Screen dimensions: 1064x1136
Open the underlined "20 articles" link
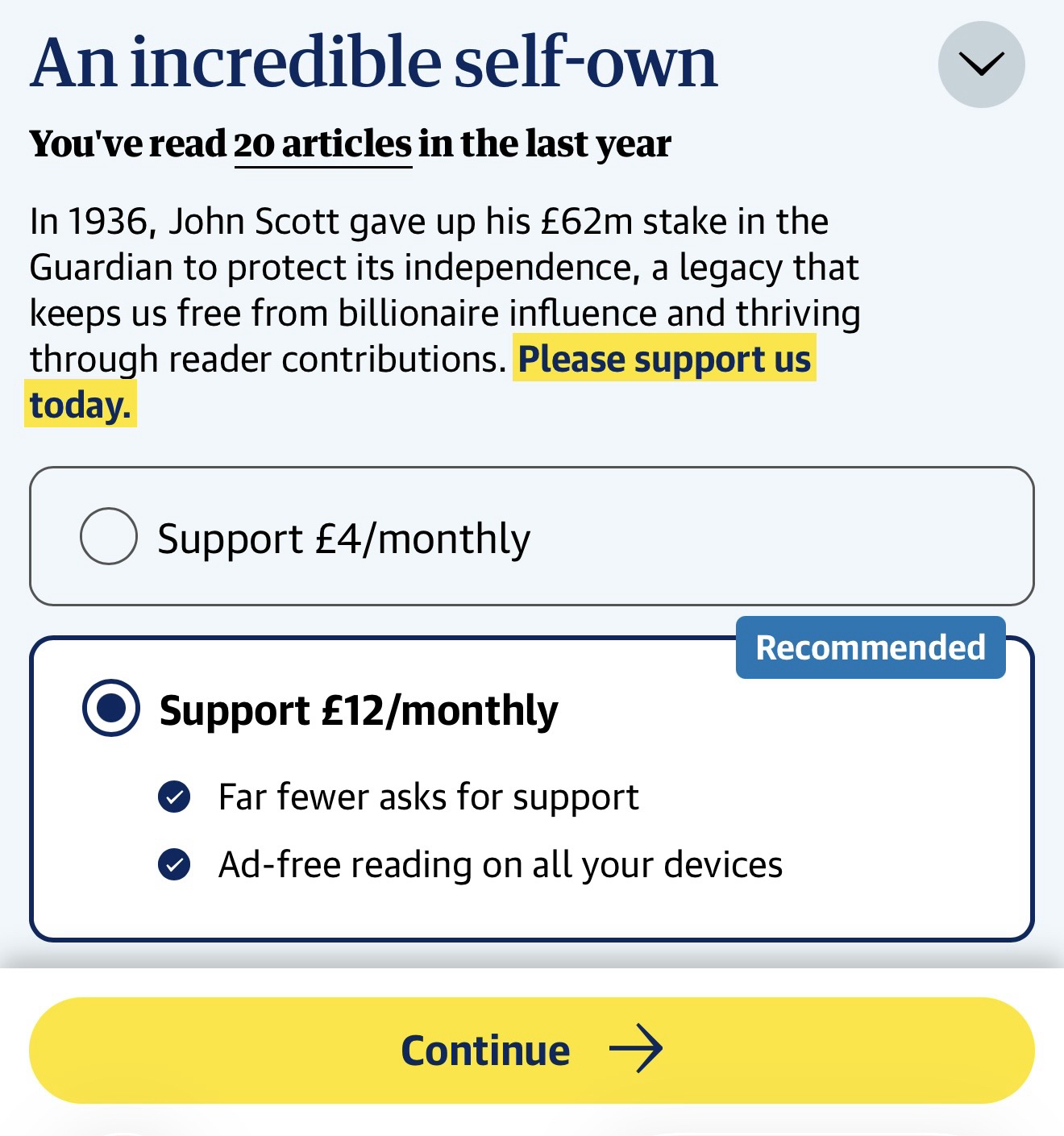click(x=322, y=145)
